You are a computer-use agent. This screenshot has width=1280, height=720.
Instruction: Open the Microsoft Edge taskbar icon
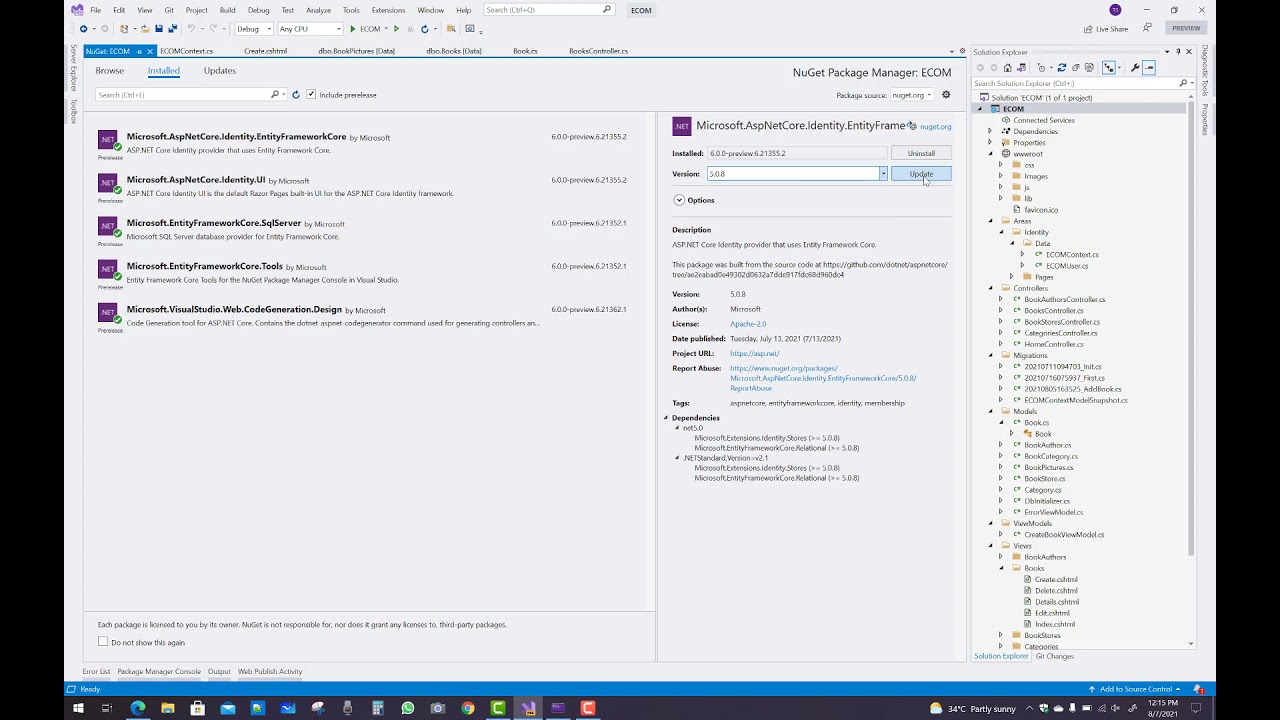pyautogui.click(x=138, y=708)
